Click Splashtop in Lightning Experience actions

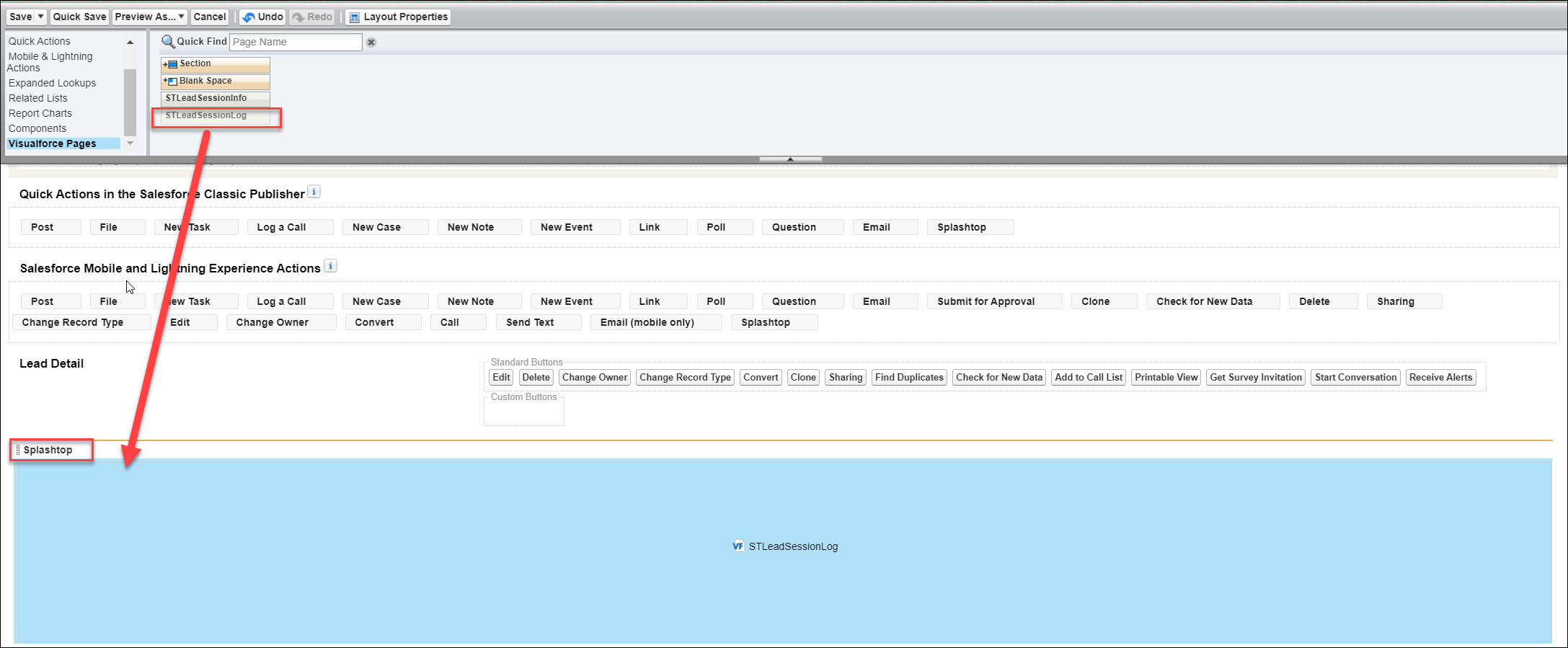coord(774,322)
